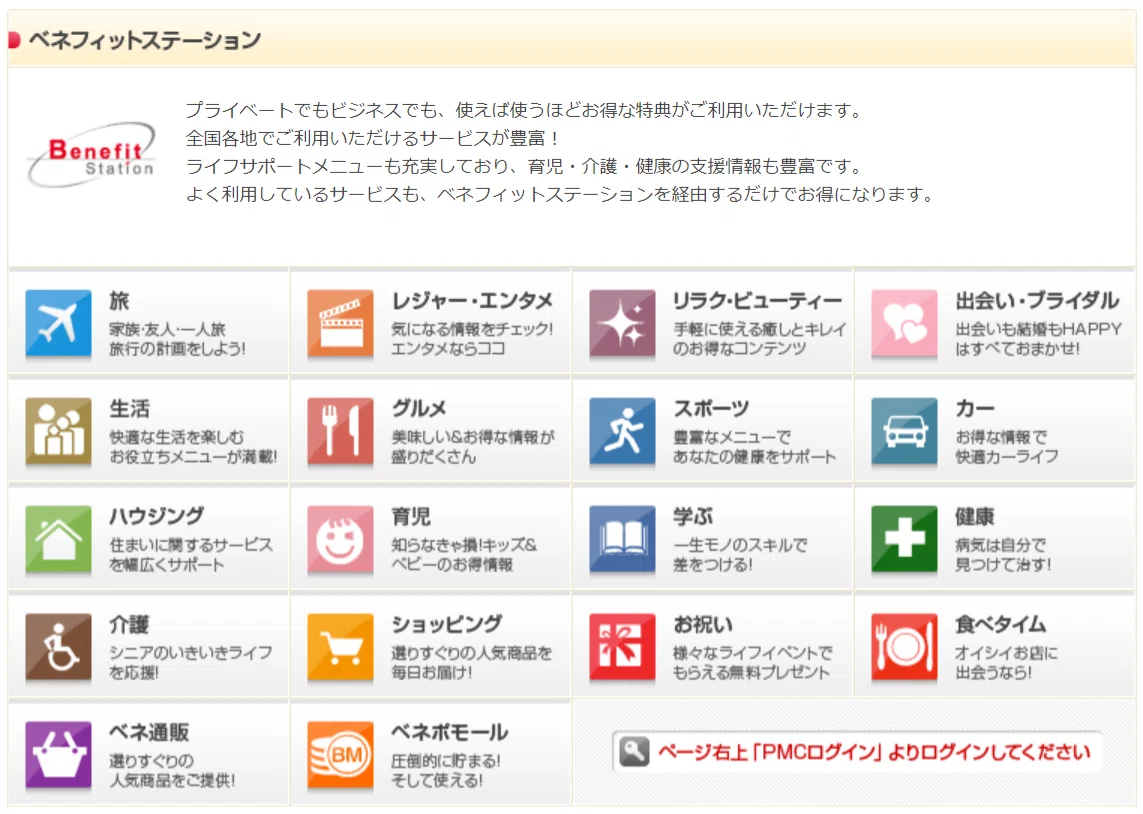Click text あなたの健康をサポート

click(754, 457)
